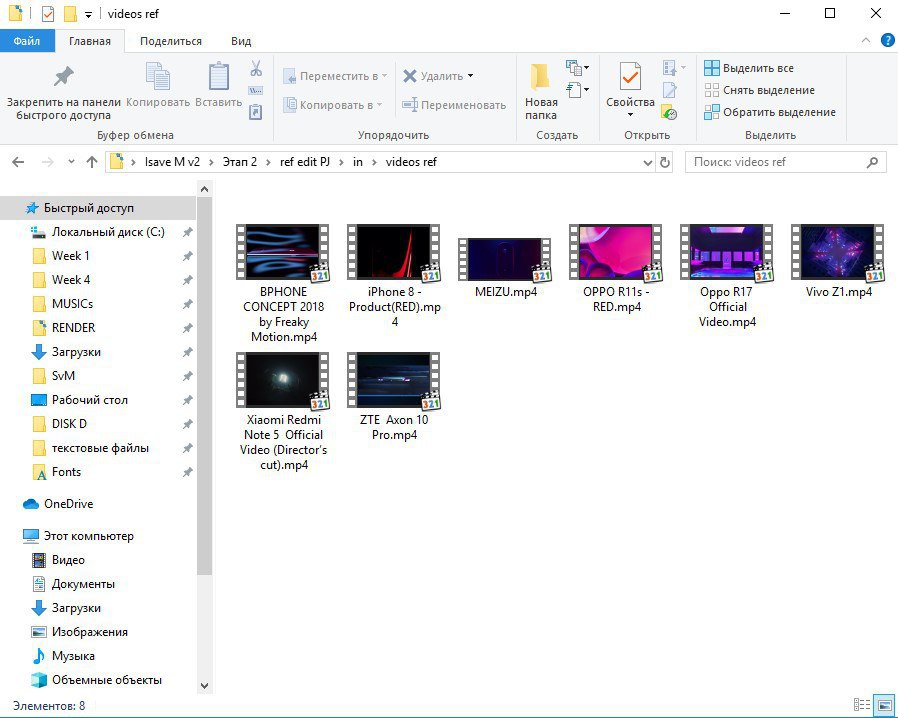The image size is (898, 718).
Task: Select ZTE Axon 10 Pro.mp4 file
Action: pyautogui.click(x=395, y=397)
